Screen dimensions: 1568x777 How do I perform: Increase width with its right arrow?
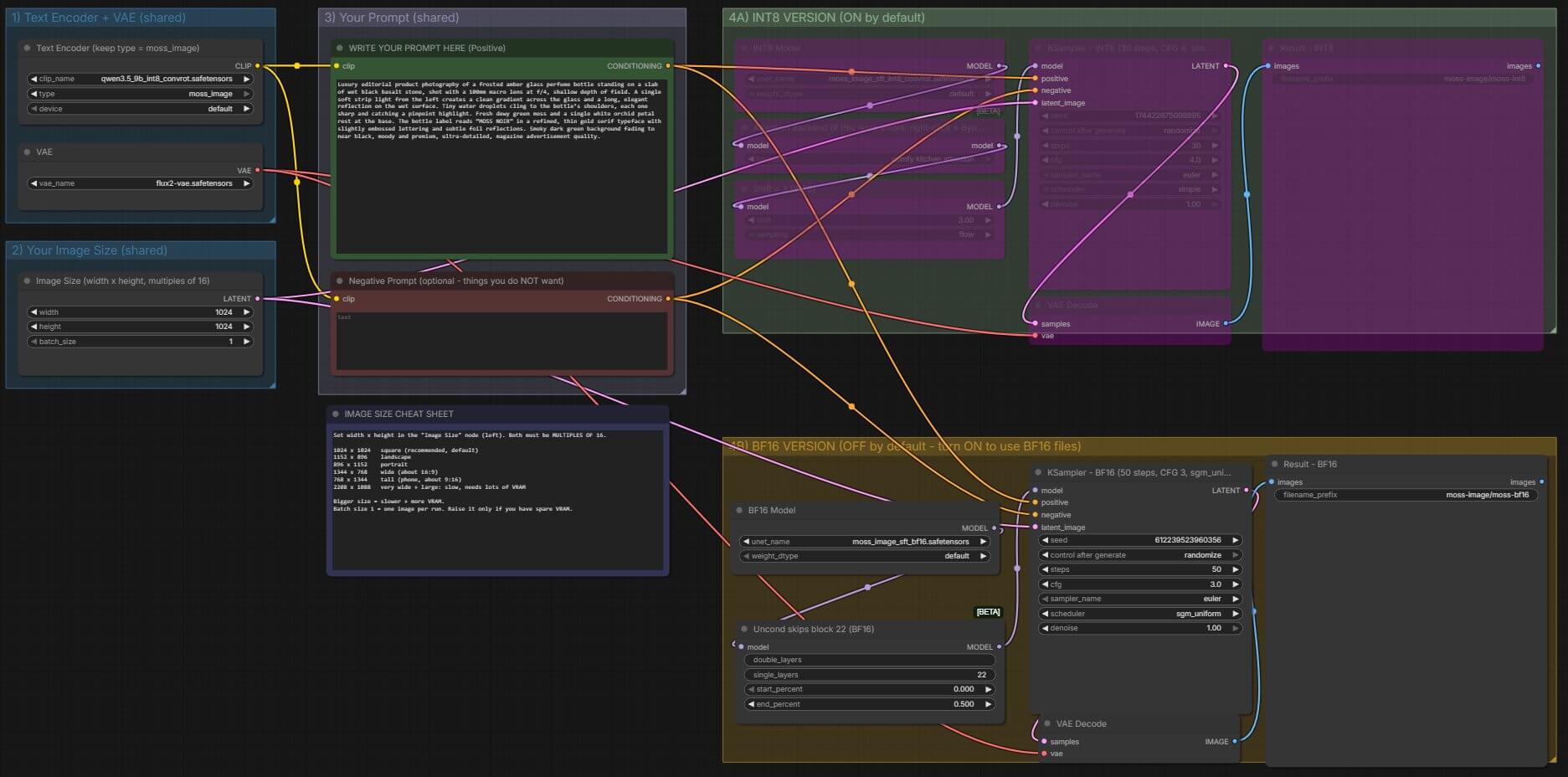click(246, 312)
